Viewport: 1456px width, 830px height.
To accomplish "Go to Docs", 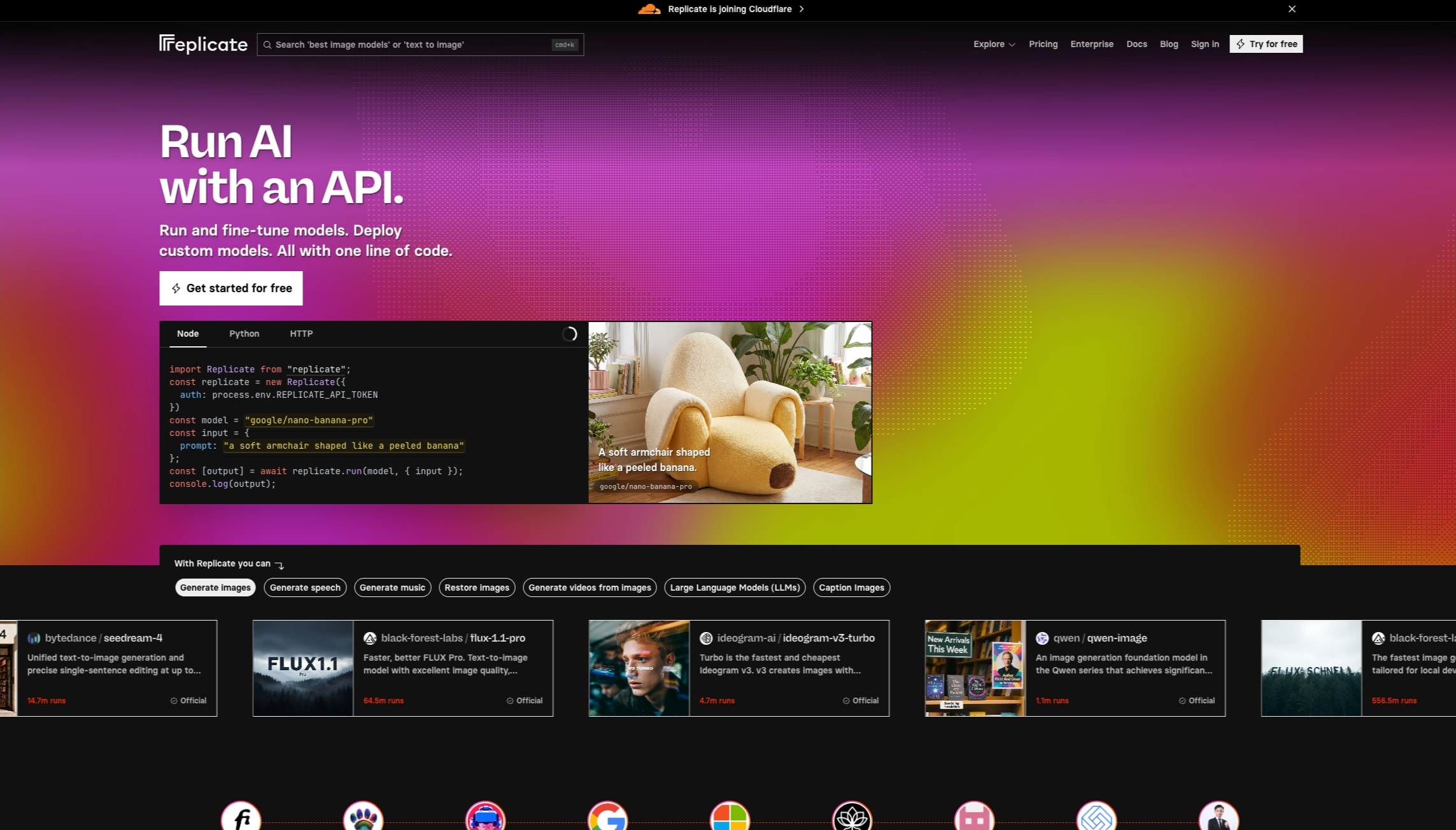I will coord(1136,44).
